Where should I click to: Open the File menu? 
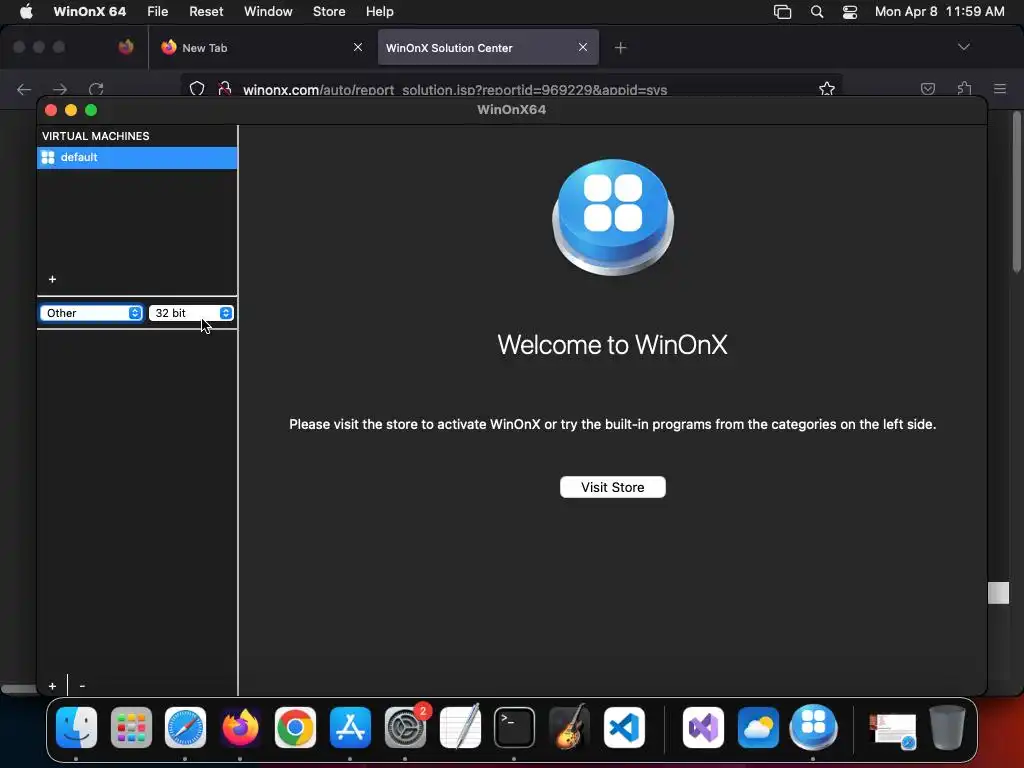pos(157,12)
